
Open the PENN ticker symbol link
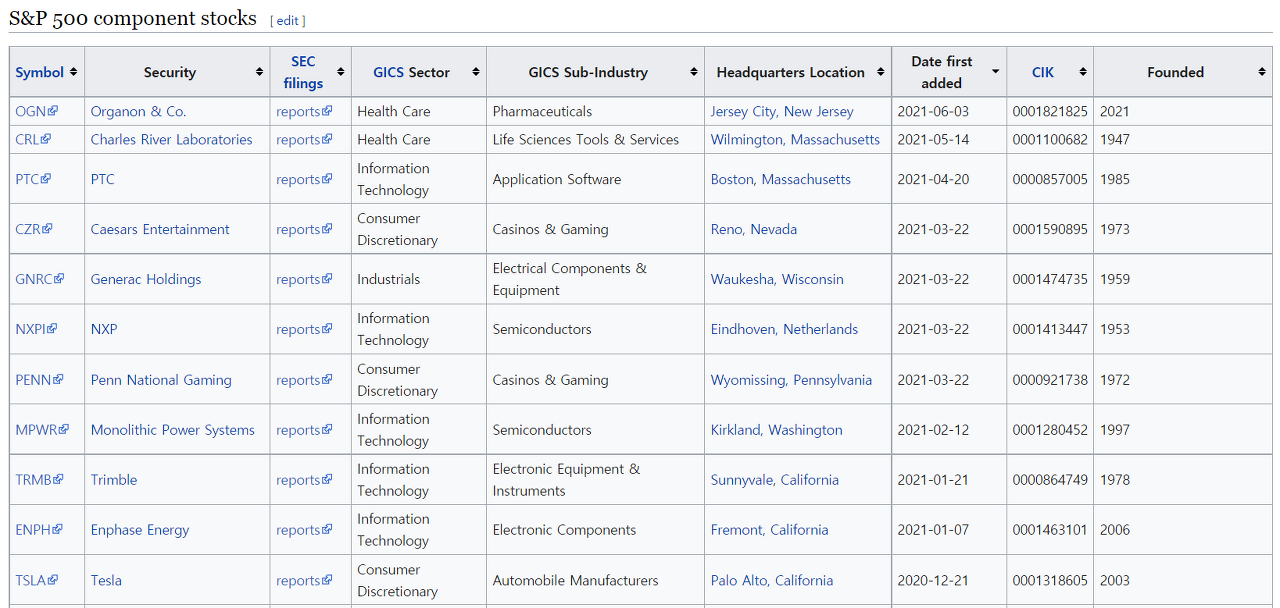tap(39, 380)
